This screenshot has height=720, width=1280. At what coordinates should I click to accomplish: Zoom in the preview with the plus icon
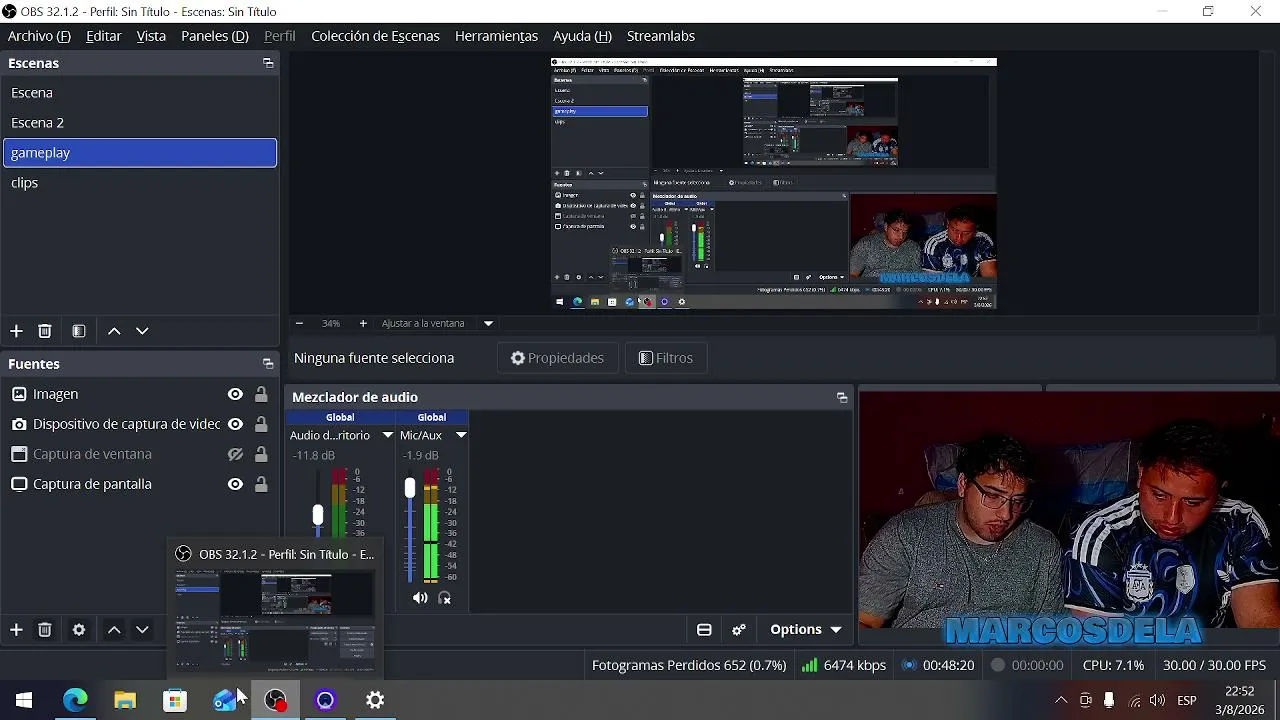click(x=363, y=323)
